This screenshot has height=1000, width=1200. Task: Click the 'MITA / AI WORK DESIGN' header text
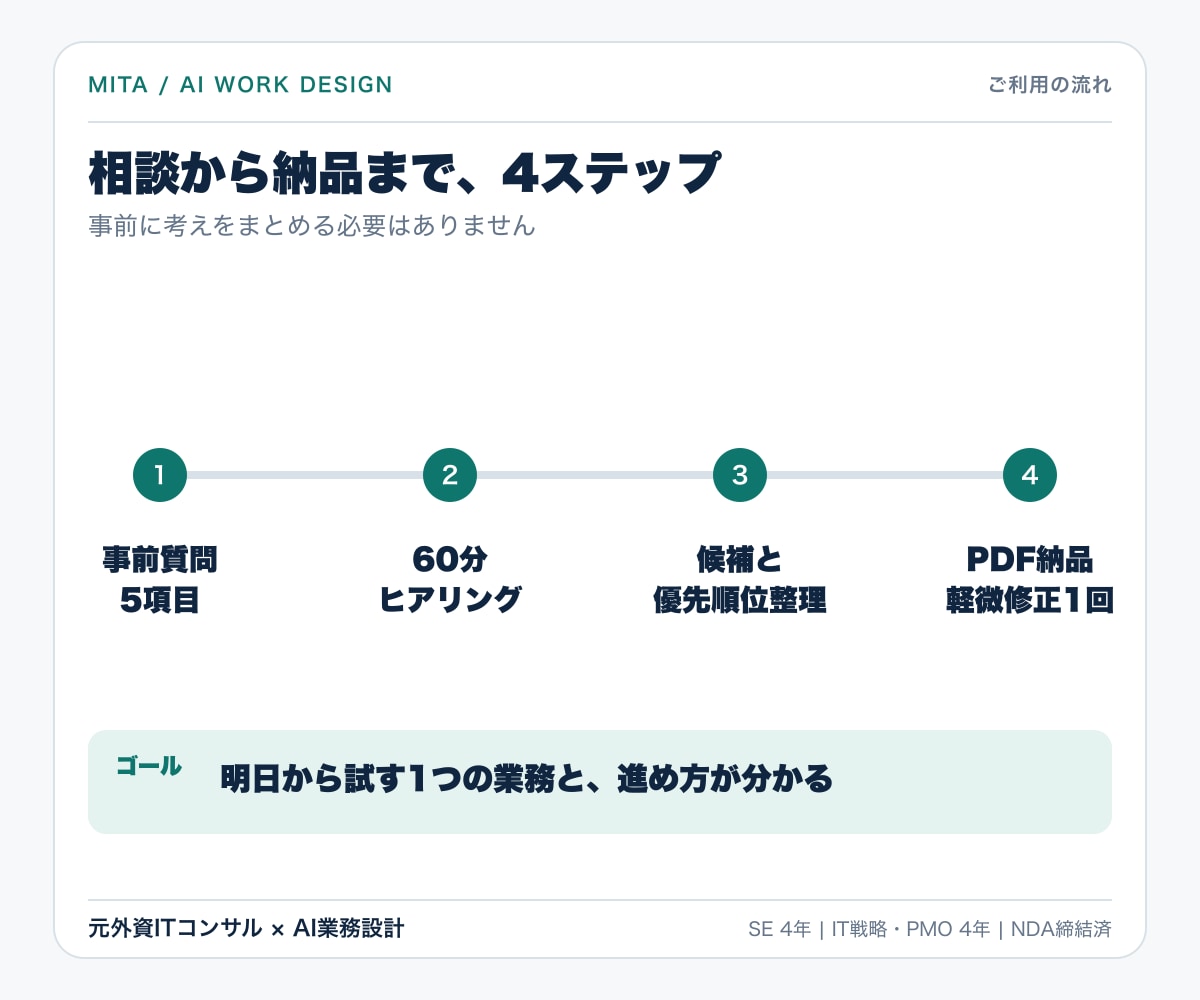click(x=241, y=85)
